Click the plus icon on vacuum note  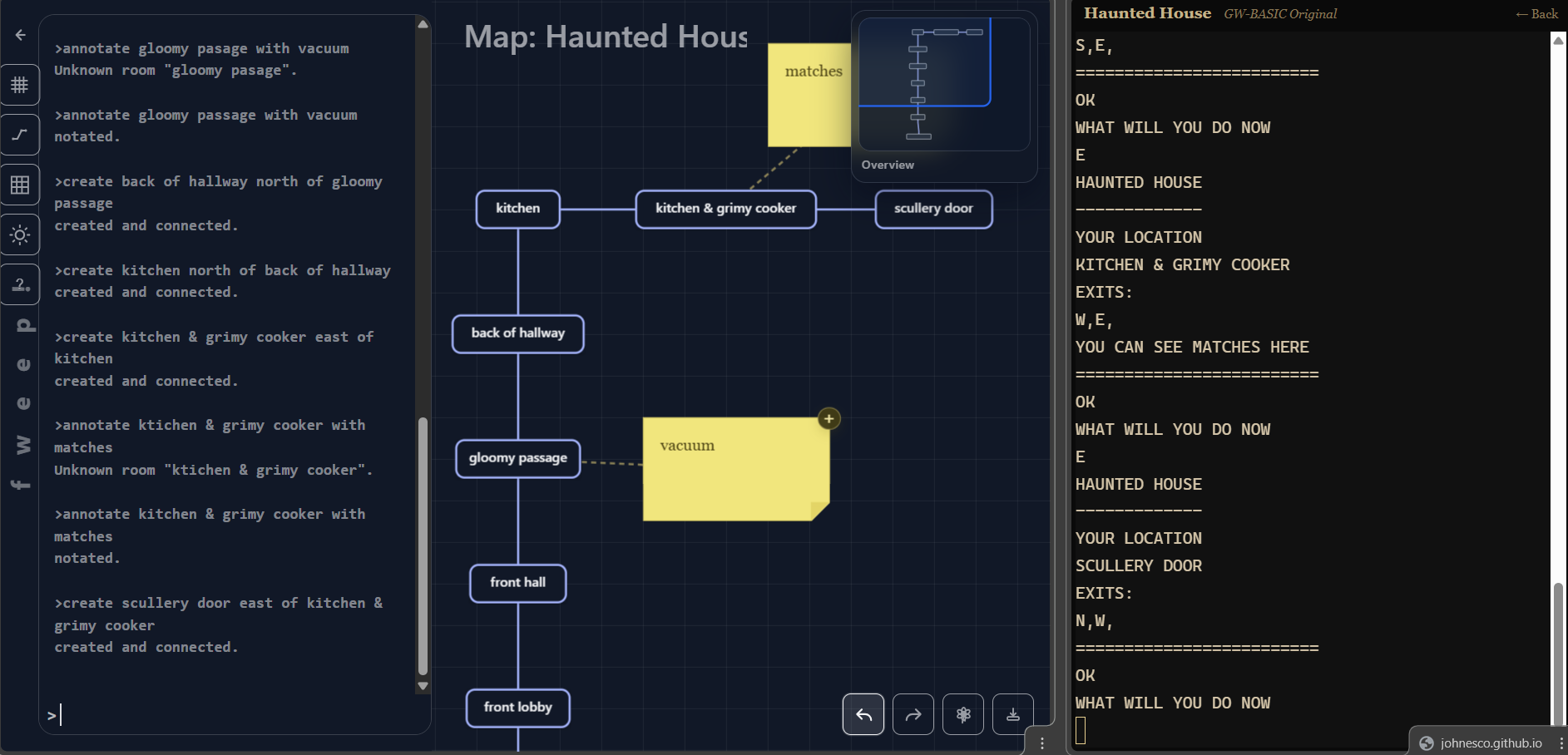point(829,419)
